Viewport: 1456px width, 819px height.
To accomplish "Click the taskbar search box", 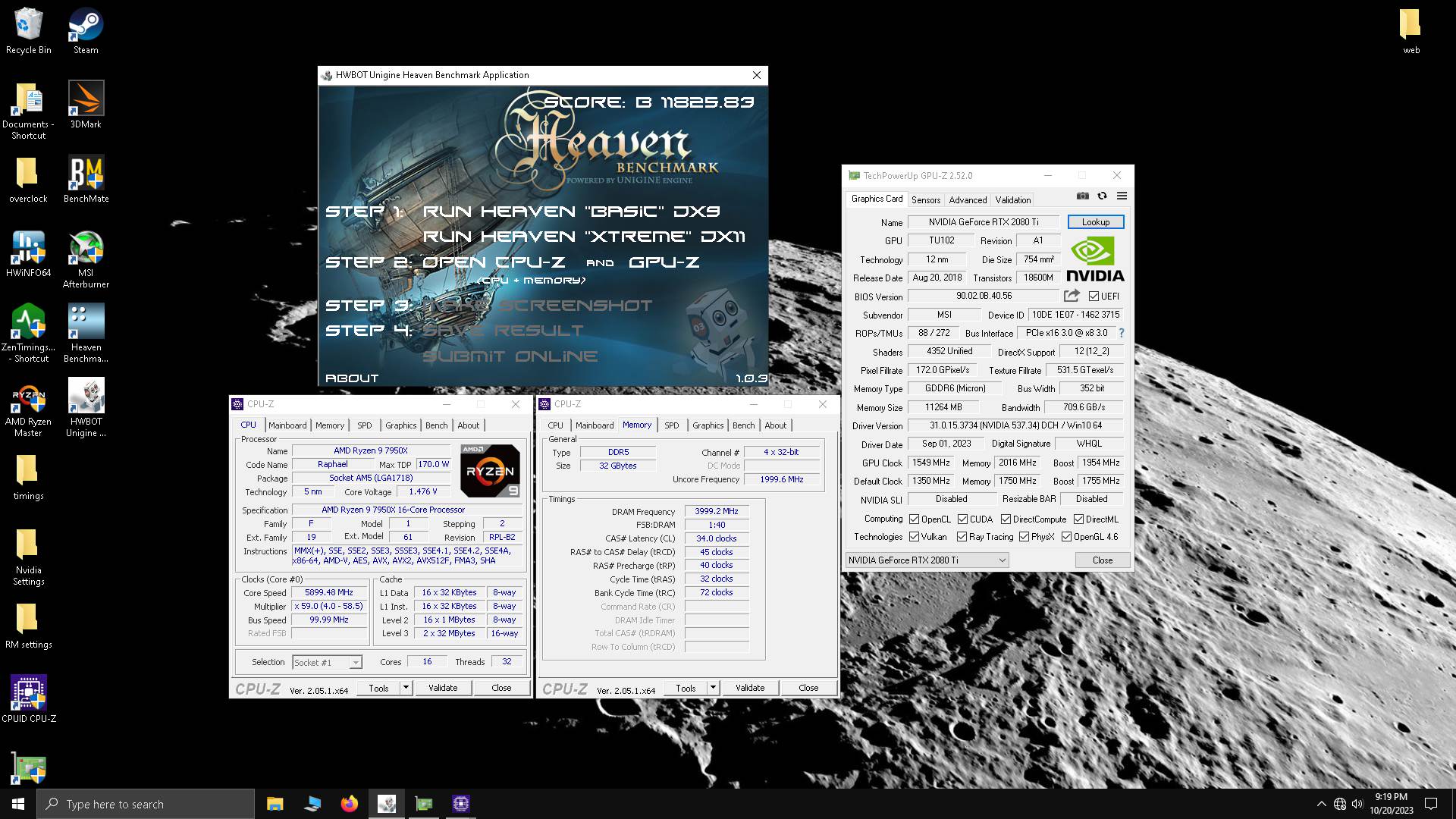I will [146, 804].
